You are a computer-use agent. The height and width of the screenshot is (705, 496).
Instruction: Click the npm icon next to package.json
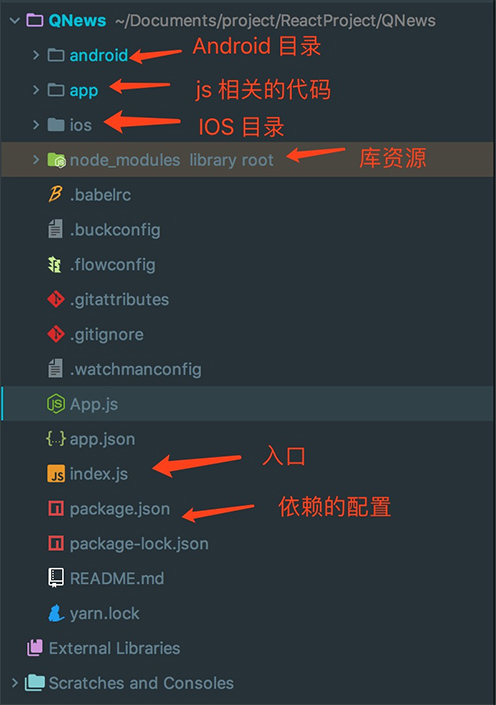coord(56,509)
